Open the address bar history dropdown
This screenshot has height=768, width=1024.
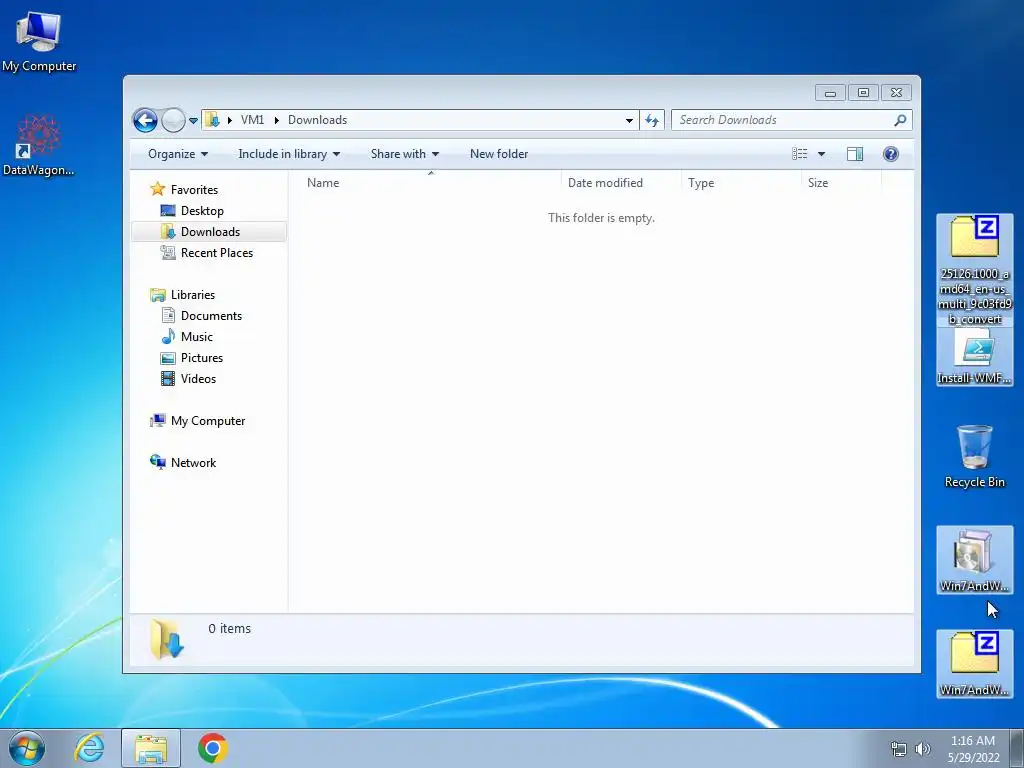pos(629,120)
